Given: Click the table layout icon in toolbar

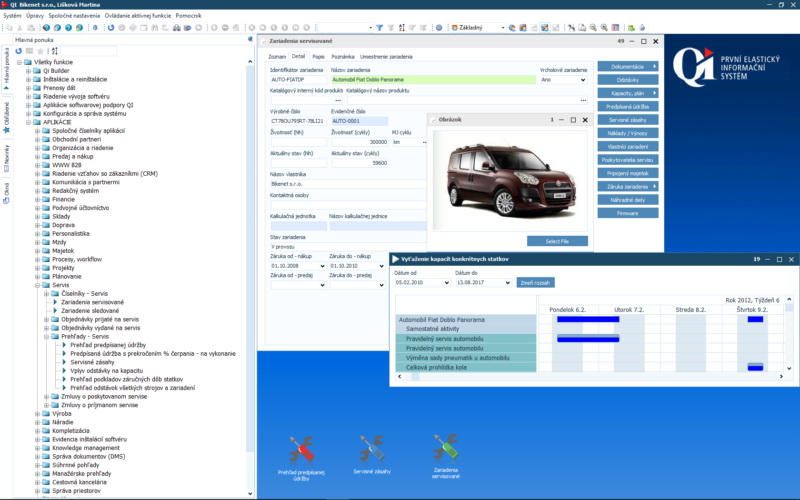Looking at the screenshot, I should (x=615, y=28).
